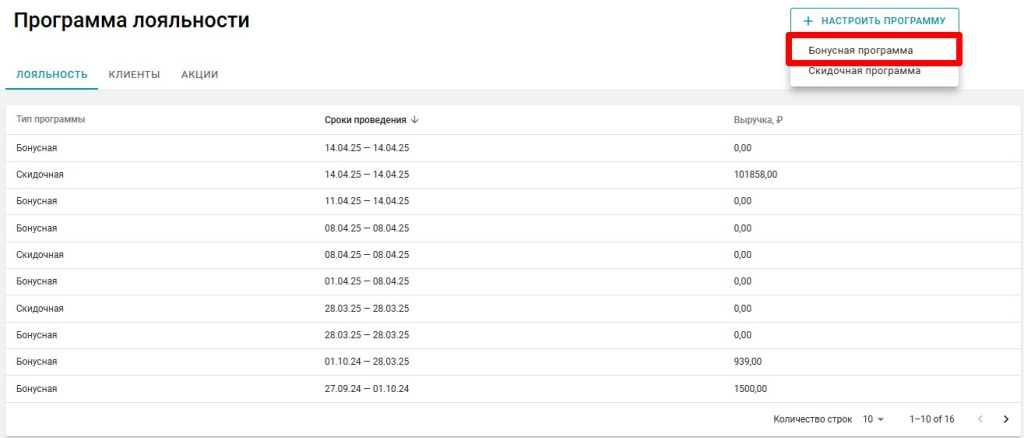Open rows-per-page dropdown showing 10
The width and height of the screenshot is (1024, 438).
874,419
